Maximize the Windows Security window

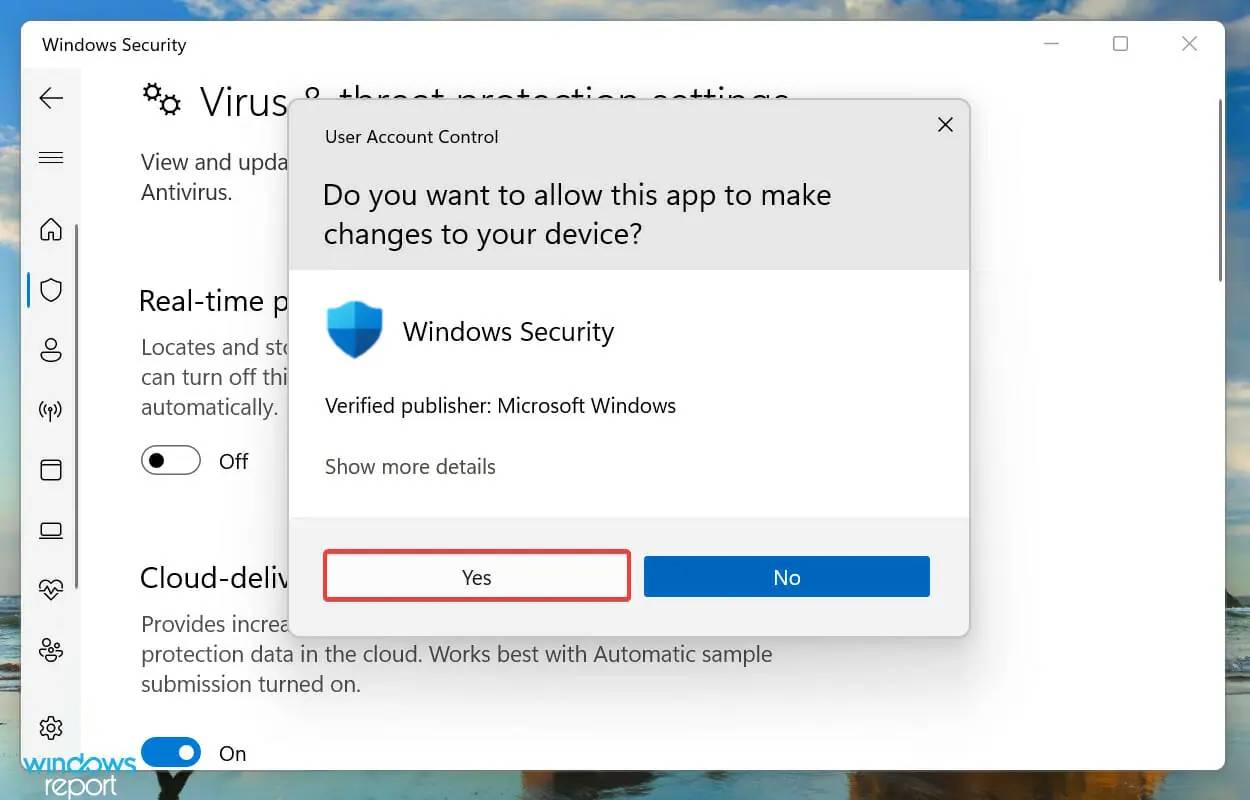1120,44
